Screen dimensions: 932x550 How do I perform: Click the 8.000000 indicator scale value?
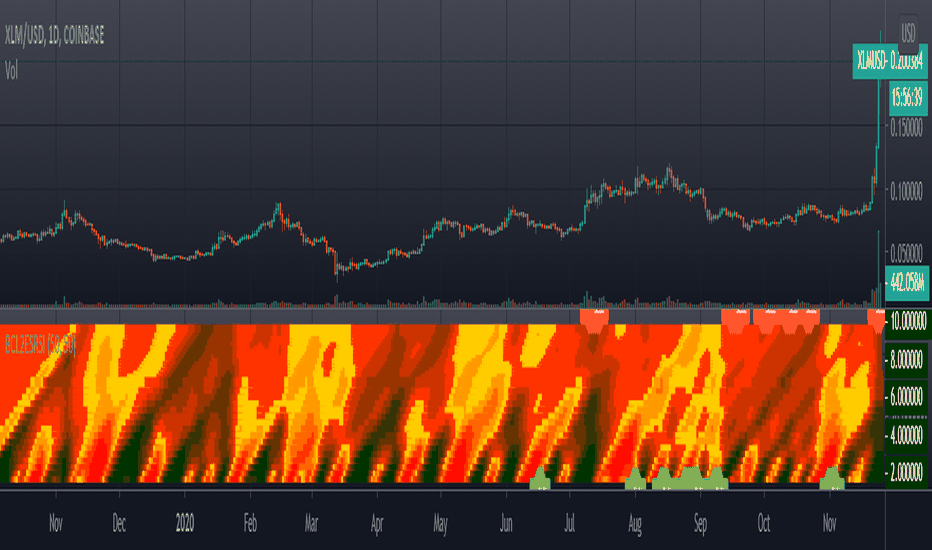[906, 360]
